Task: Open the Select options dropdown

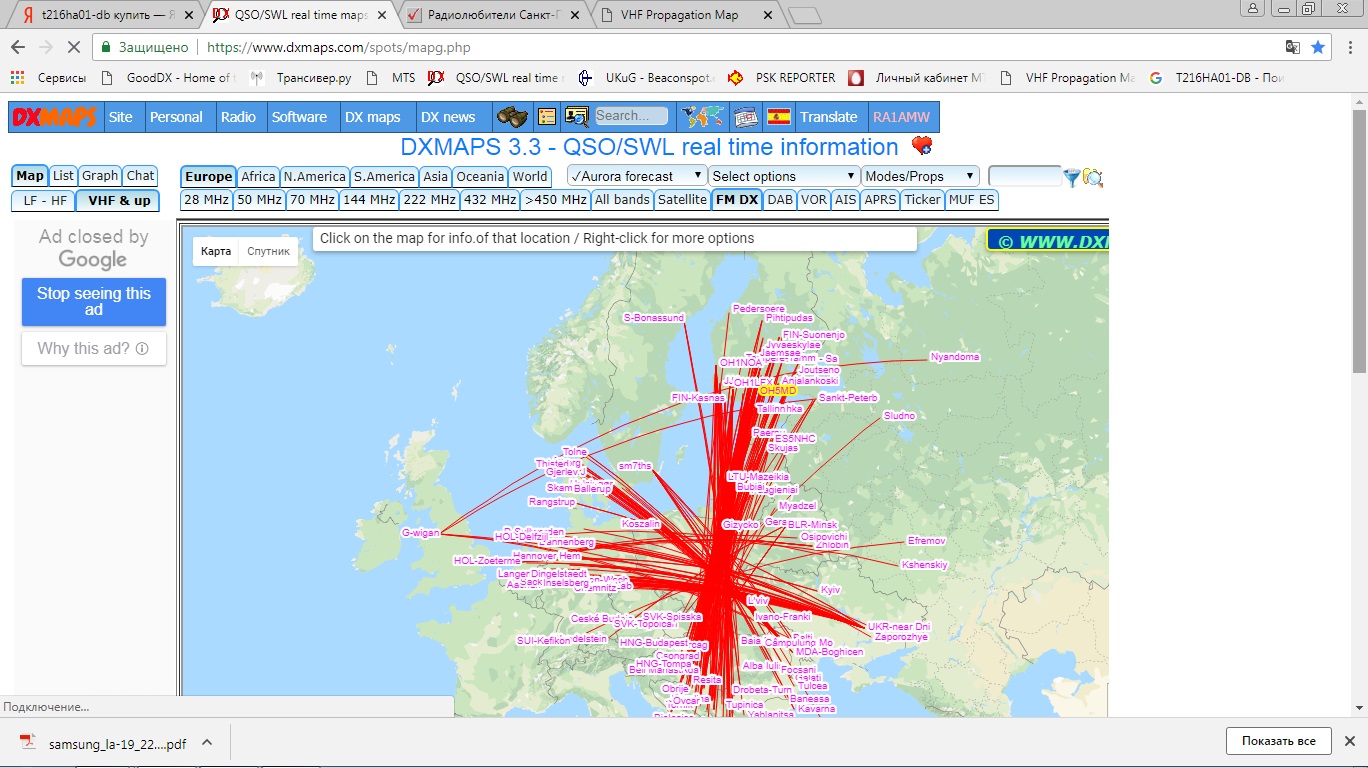Action: pos(783,176)
